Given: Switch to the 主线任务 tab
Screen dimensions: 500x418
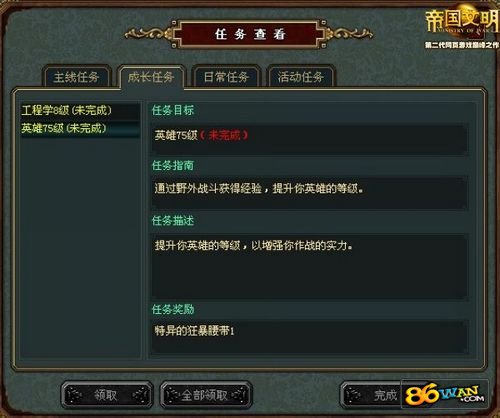Looking at the screenshot, I should pyautogui.click(x=76, y=77).
